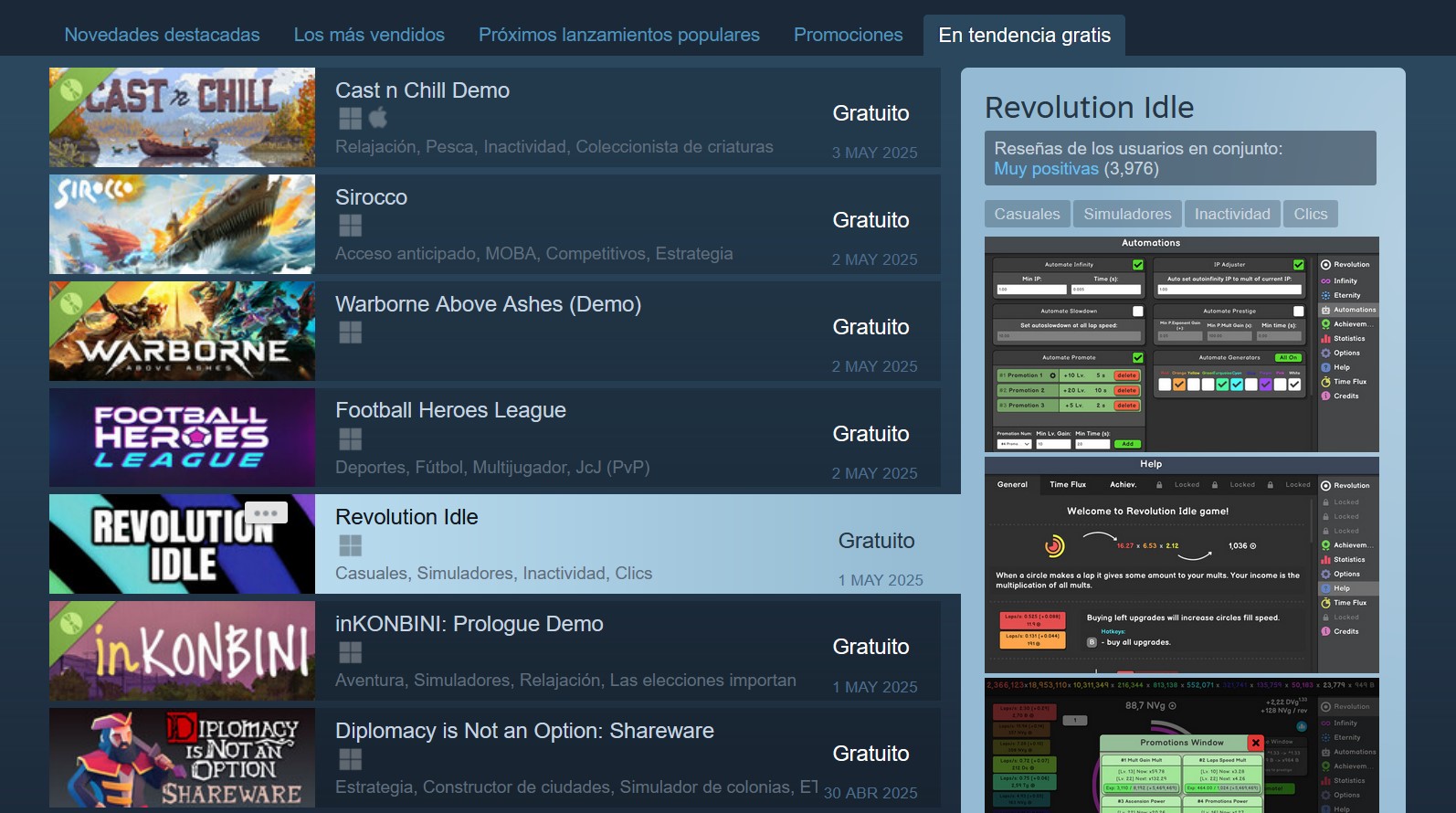Click the Windows icon under Football Heroes League
Screen dimensions: 1456x813
350,439
